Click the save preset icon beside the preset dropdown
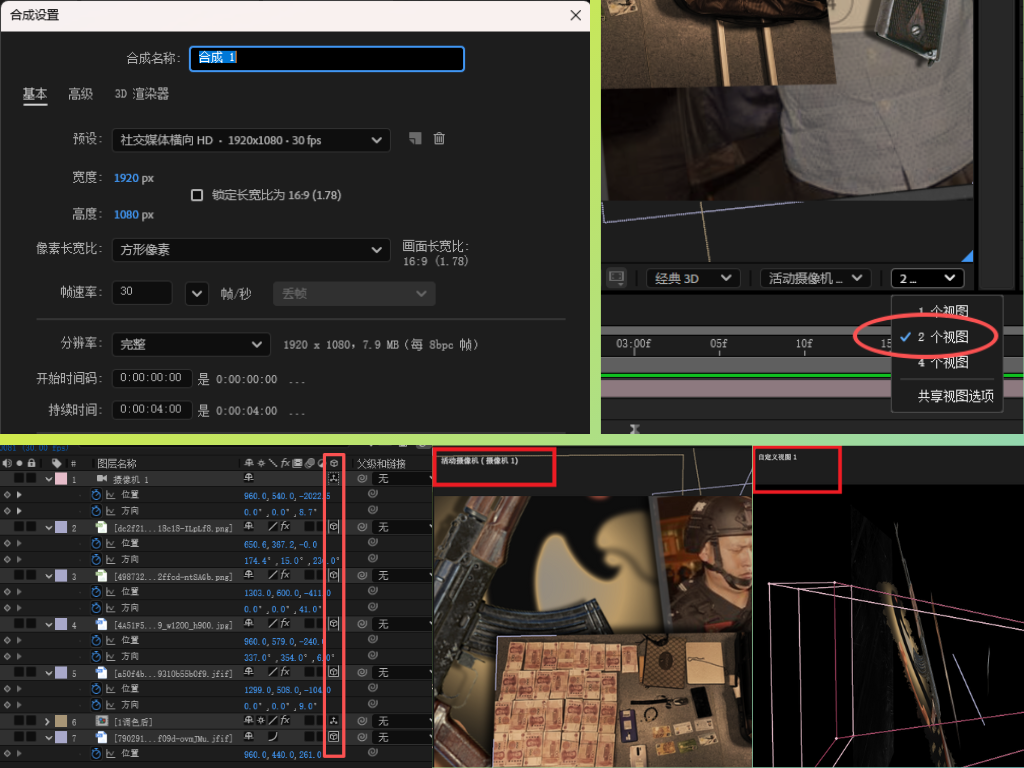 (416, 139)
